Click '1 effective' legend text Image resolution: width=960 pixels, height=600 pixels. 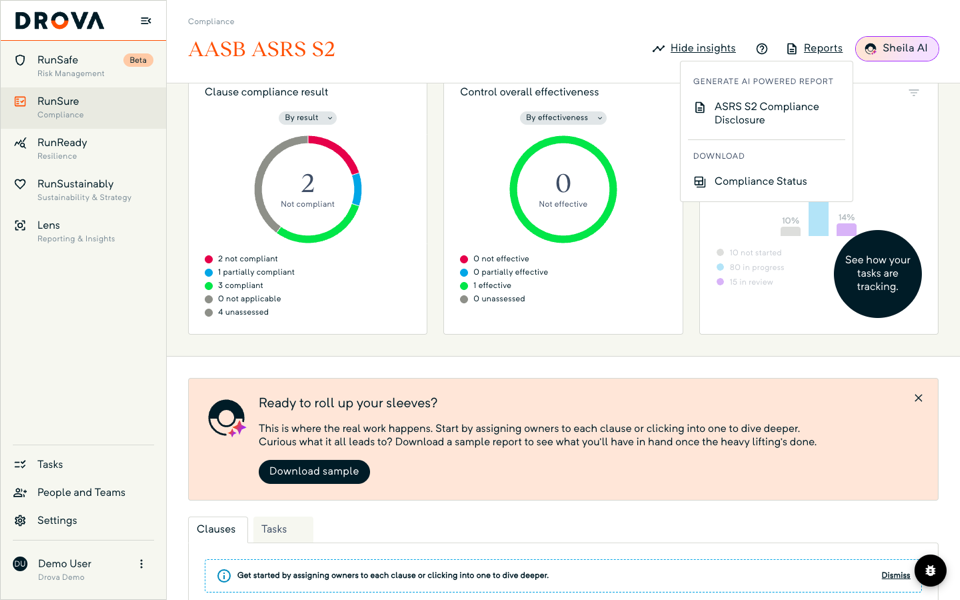(x=492, y=286)
